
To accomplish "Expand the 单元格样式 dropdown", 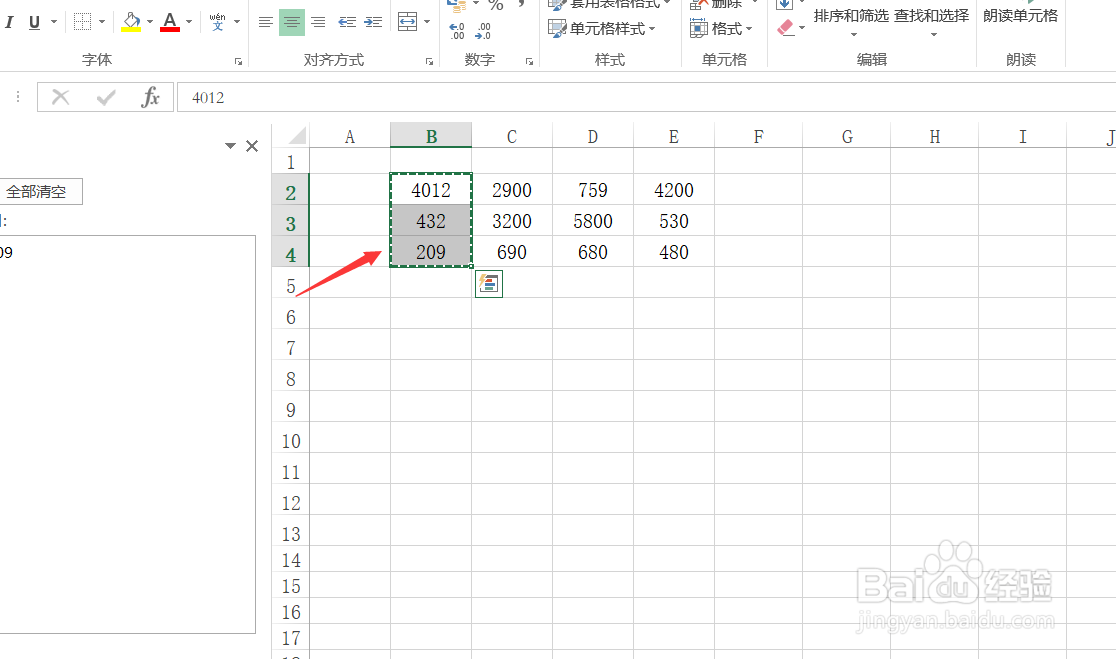I will [x=652, y=29].
